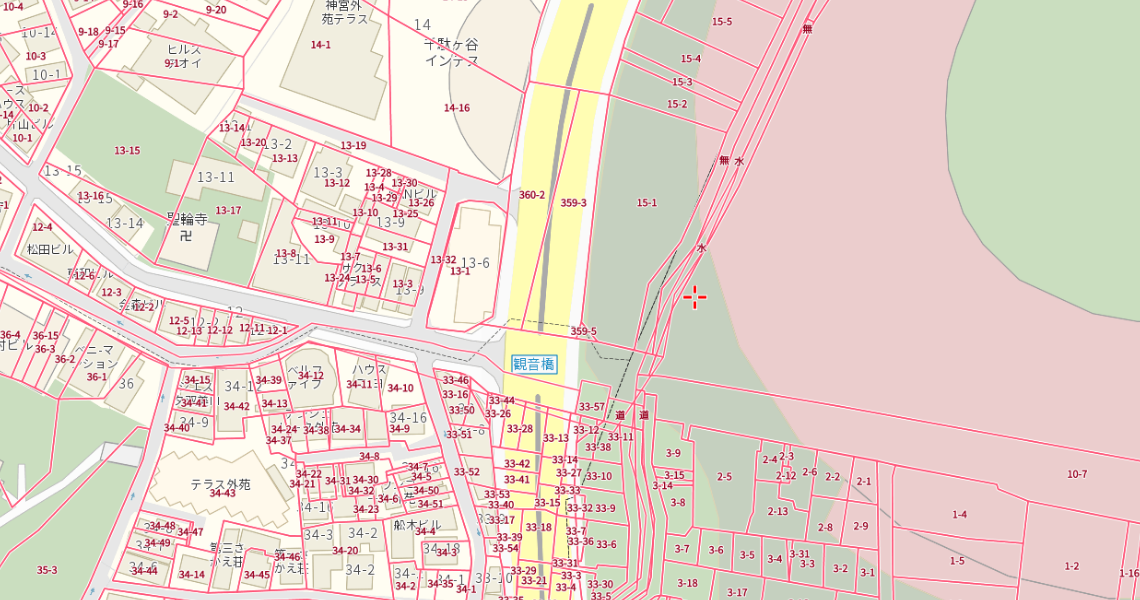
Task: Click the temple symbol below 聖輪寺
Action: pos(185,236)
